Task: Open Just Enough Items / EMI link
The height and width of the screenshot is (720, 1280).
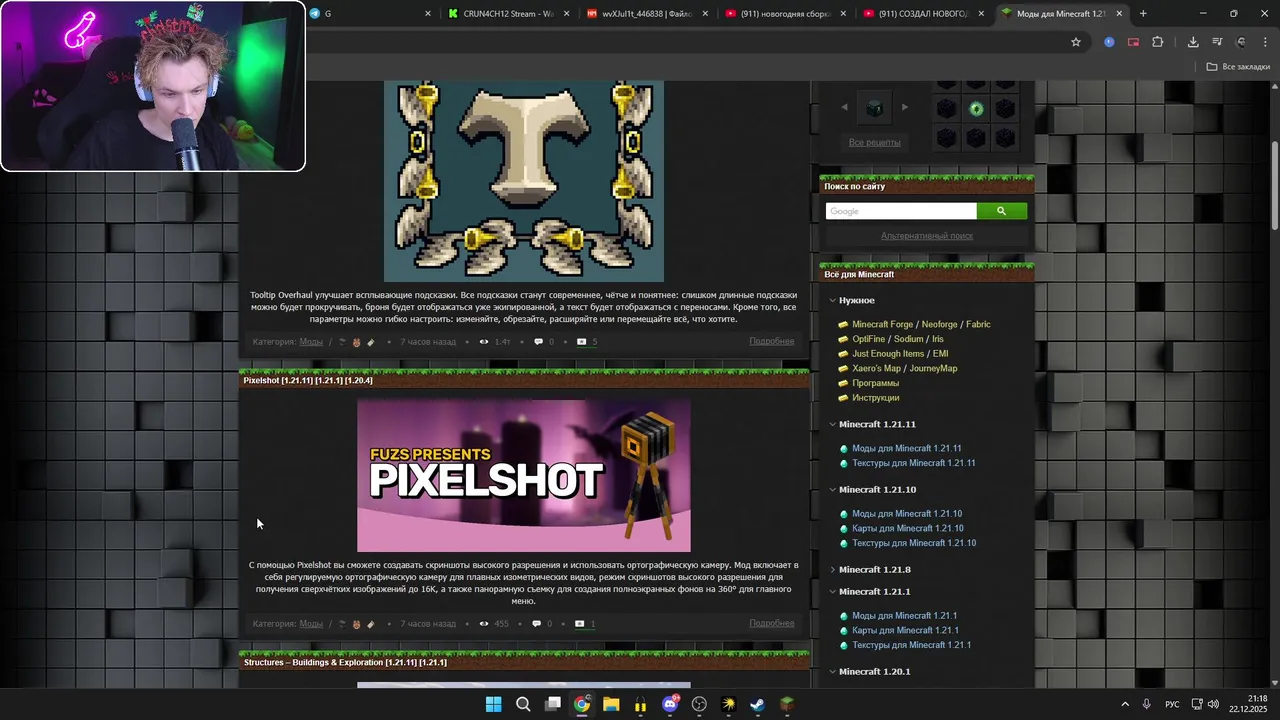Action: pyautogui.click(x=900, y=353)
